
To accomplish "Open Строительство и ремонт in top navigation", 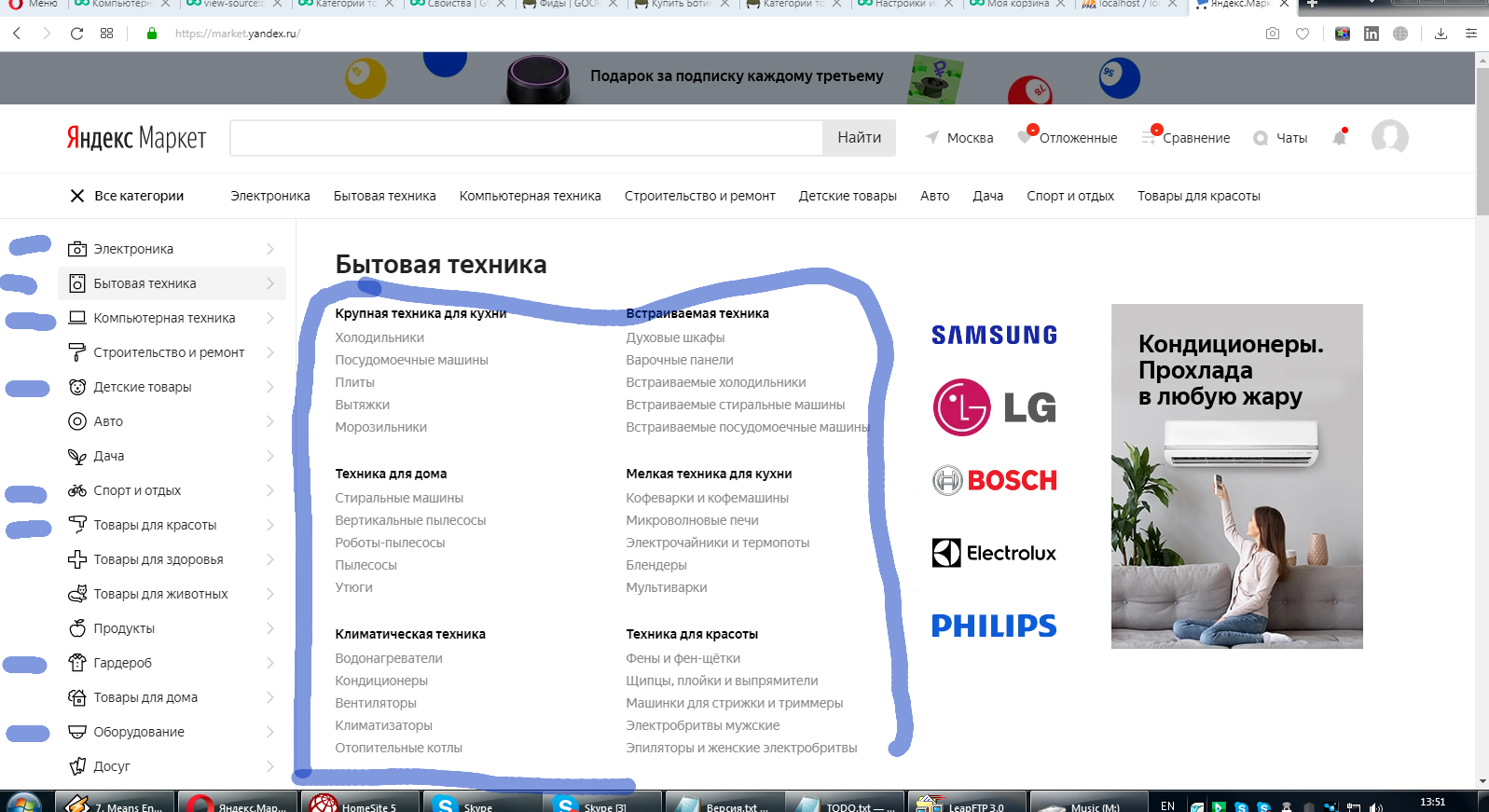I will [x=700, y=196].
